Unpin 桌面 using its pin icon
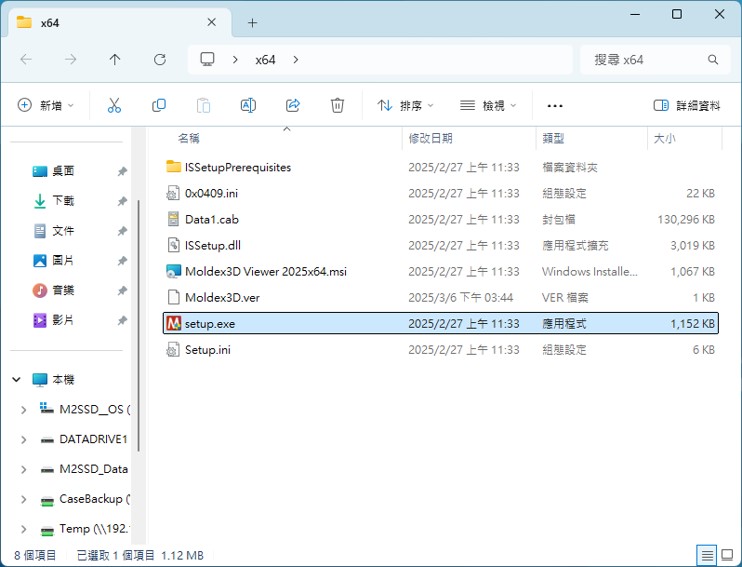The height and width of the screenshot is (567, 742). [x=122, y=171]
